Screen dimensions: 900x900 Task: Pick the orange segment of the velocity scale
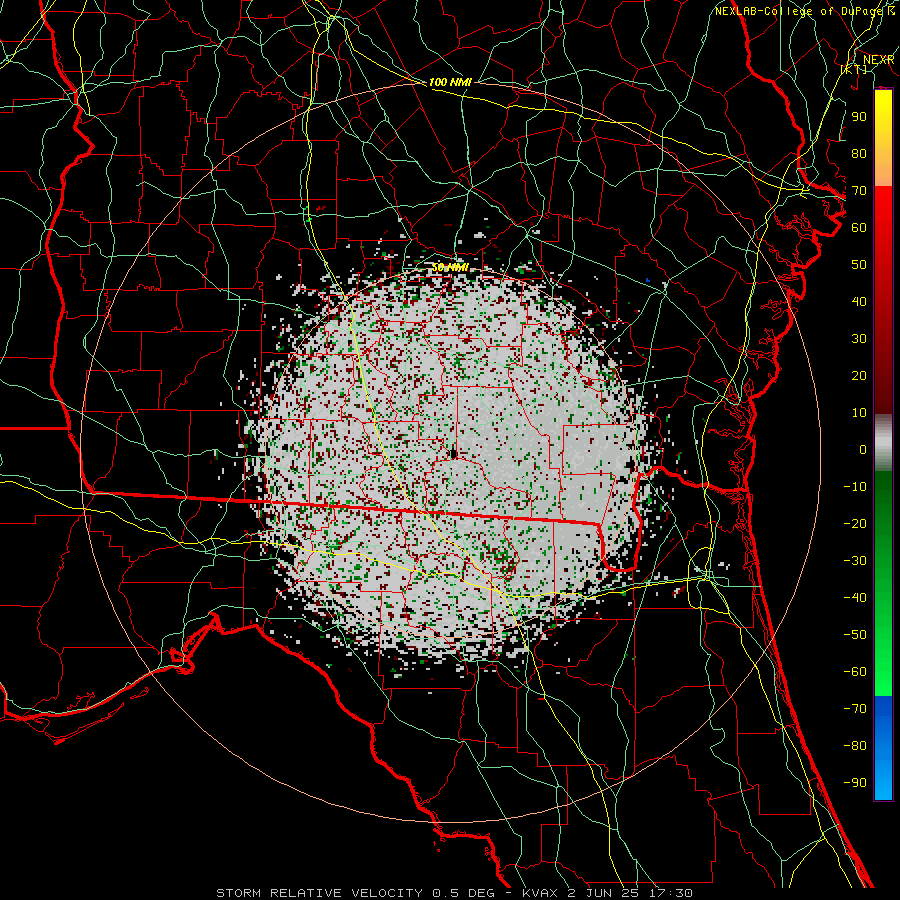pyautogui.click(x=883, y=170)
